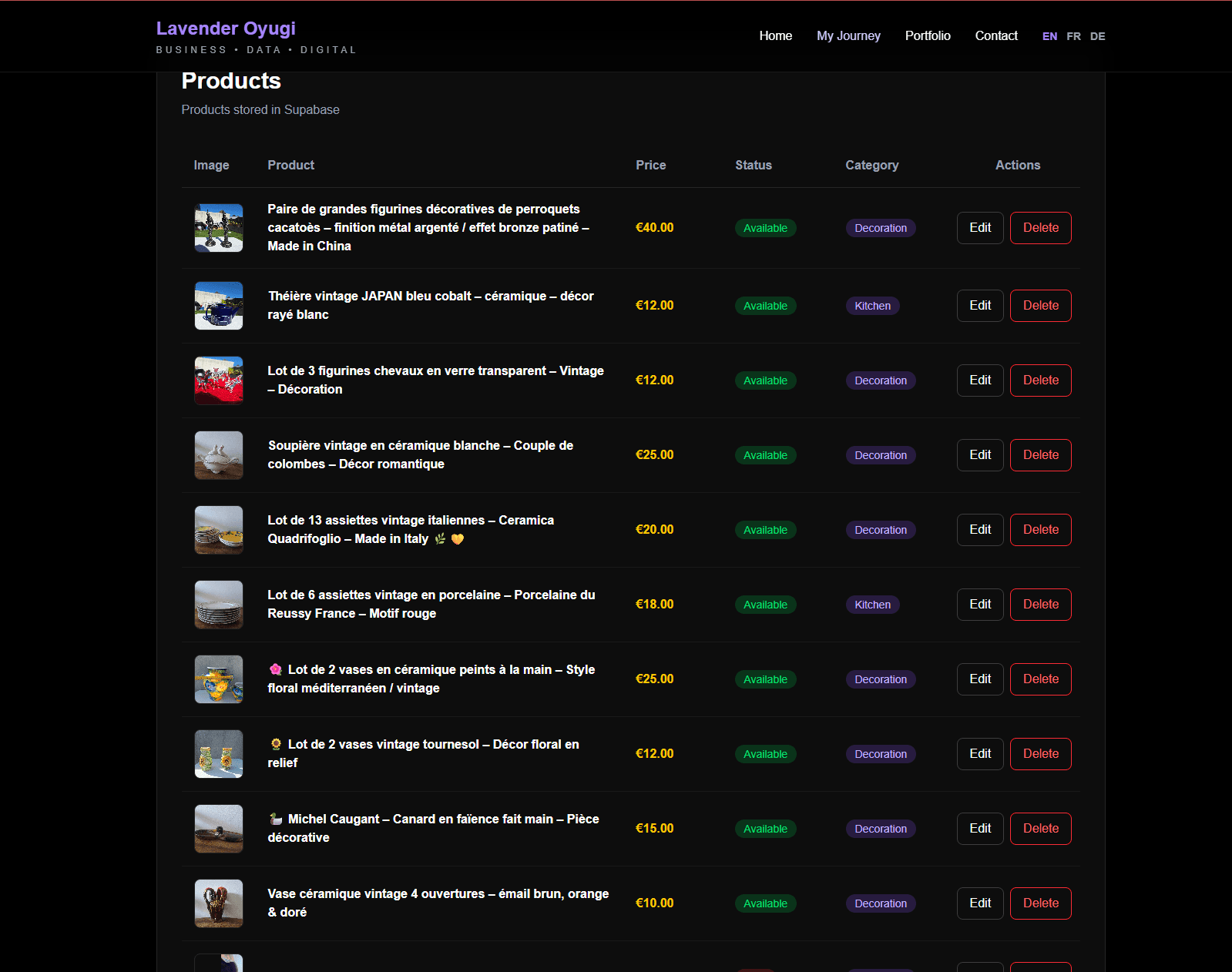Image resolution: width=1232 pixels, height=972 pixels.
Task: Switch language to DE
Action: pos(1097,36)
